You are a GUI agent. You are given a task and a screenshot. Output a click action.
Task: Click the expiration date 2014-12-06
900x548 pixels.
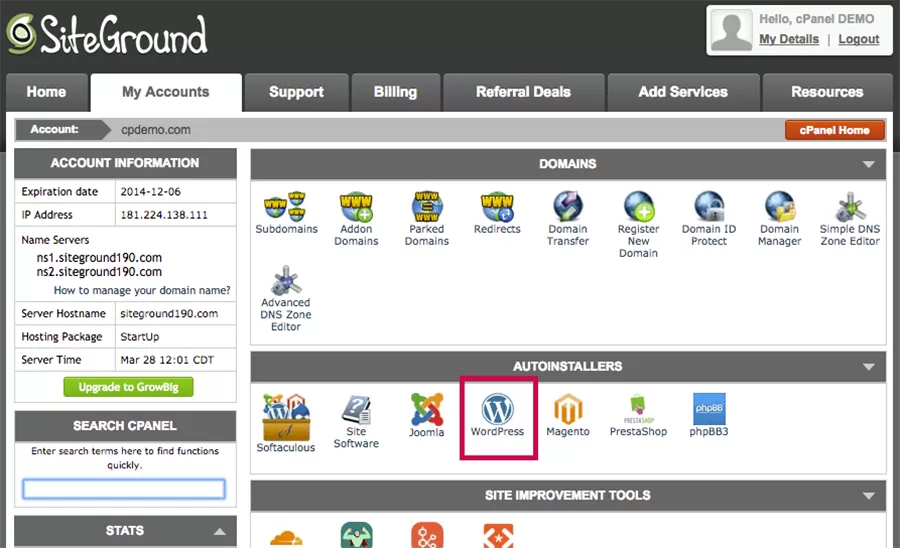pos(150,192)
